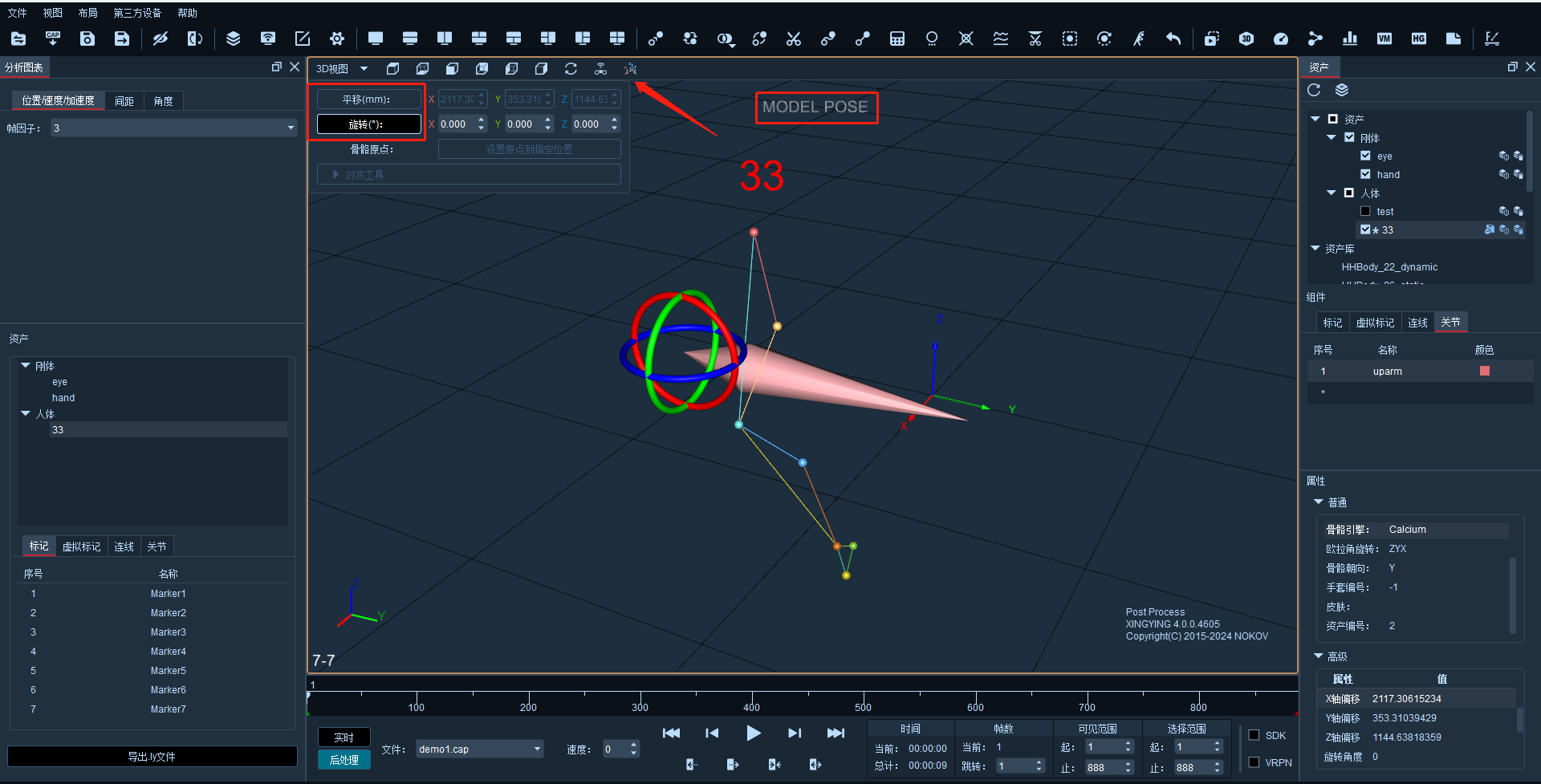
Task: Click the refresh icon in assets panel
Action: pyautogui.click(x=1314, y=90)
